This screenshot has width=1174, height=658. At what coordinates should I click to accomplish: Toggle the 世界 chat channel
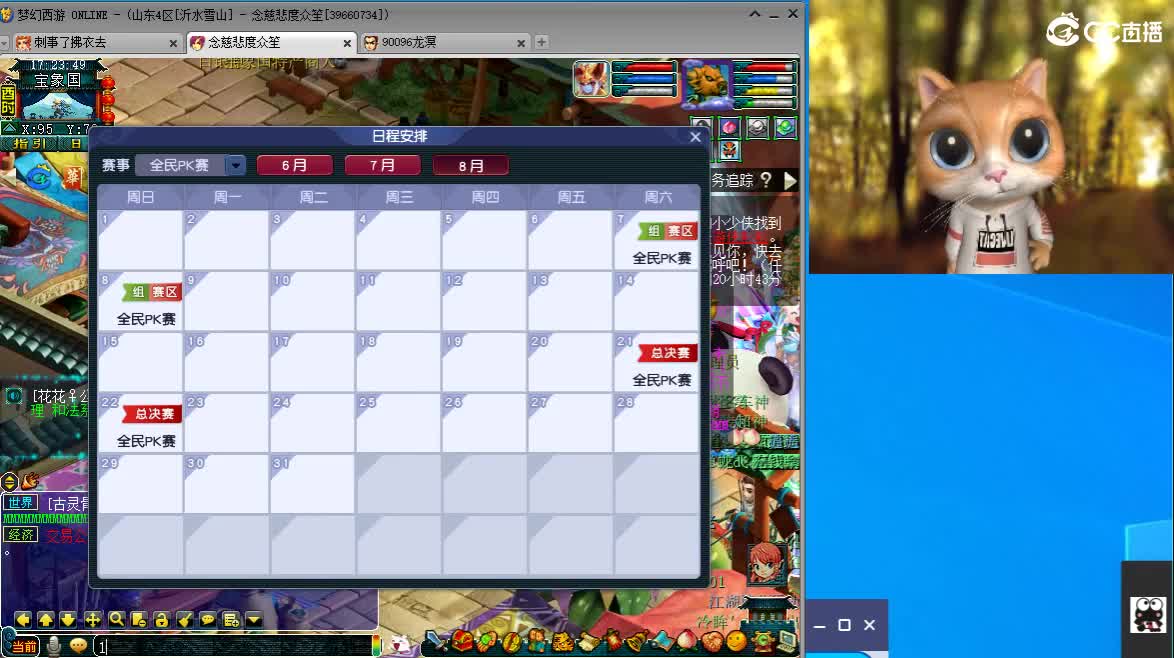tap(21, 503)
